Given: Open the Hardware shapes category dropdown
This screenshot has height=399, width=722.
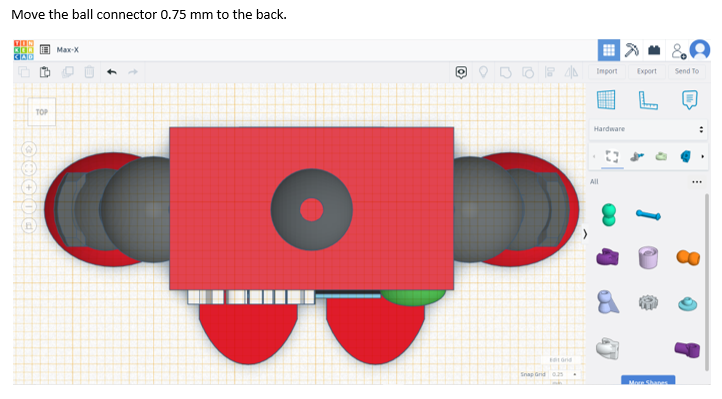Looking at the screenshot, I should 648,129.
